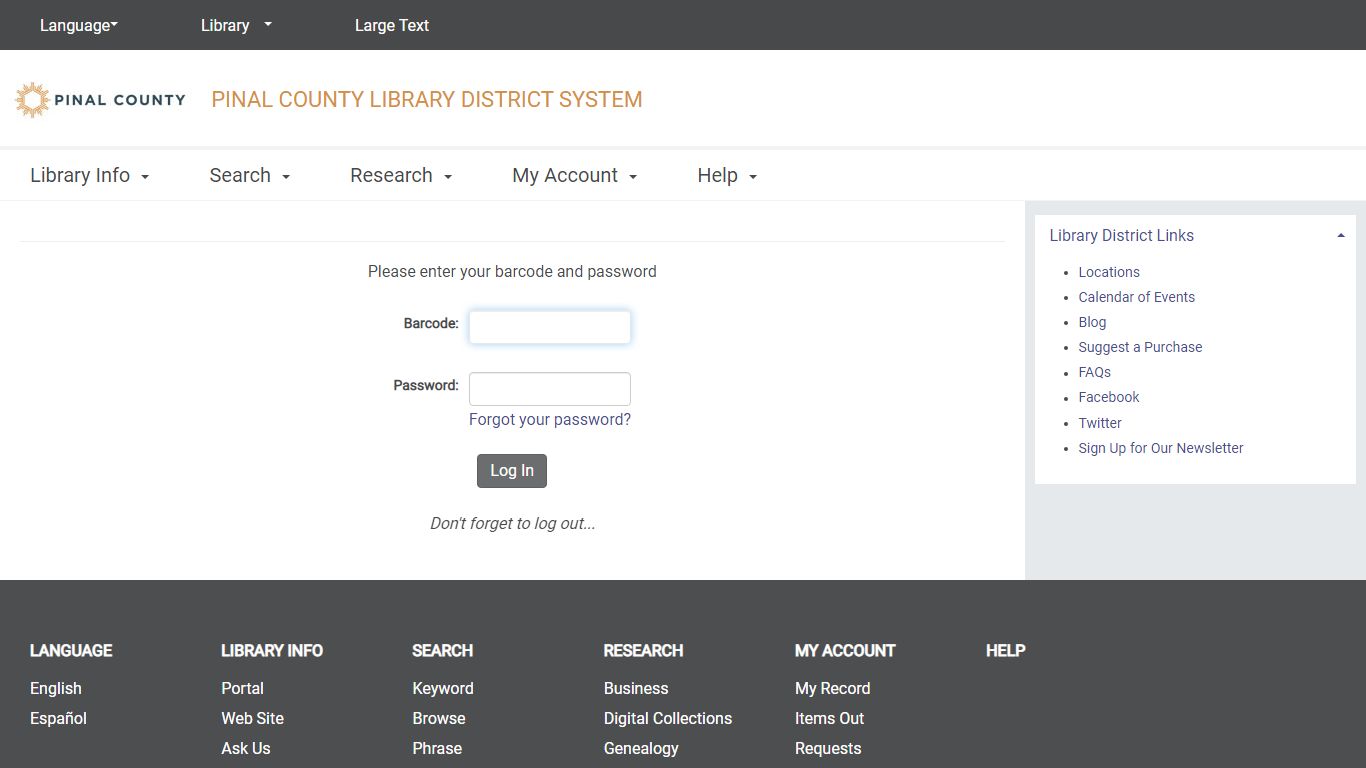This screenshot has height=768, width=1366.
Task: Open the FAQs sidebar link
Action: tap(1094, 372)
